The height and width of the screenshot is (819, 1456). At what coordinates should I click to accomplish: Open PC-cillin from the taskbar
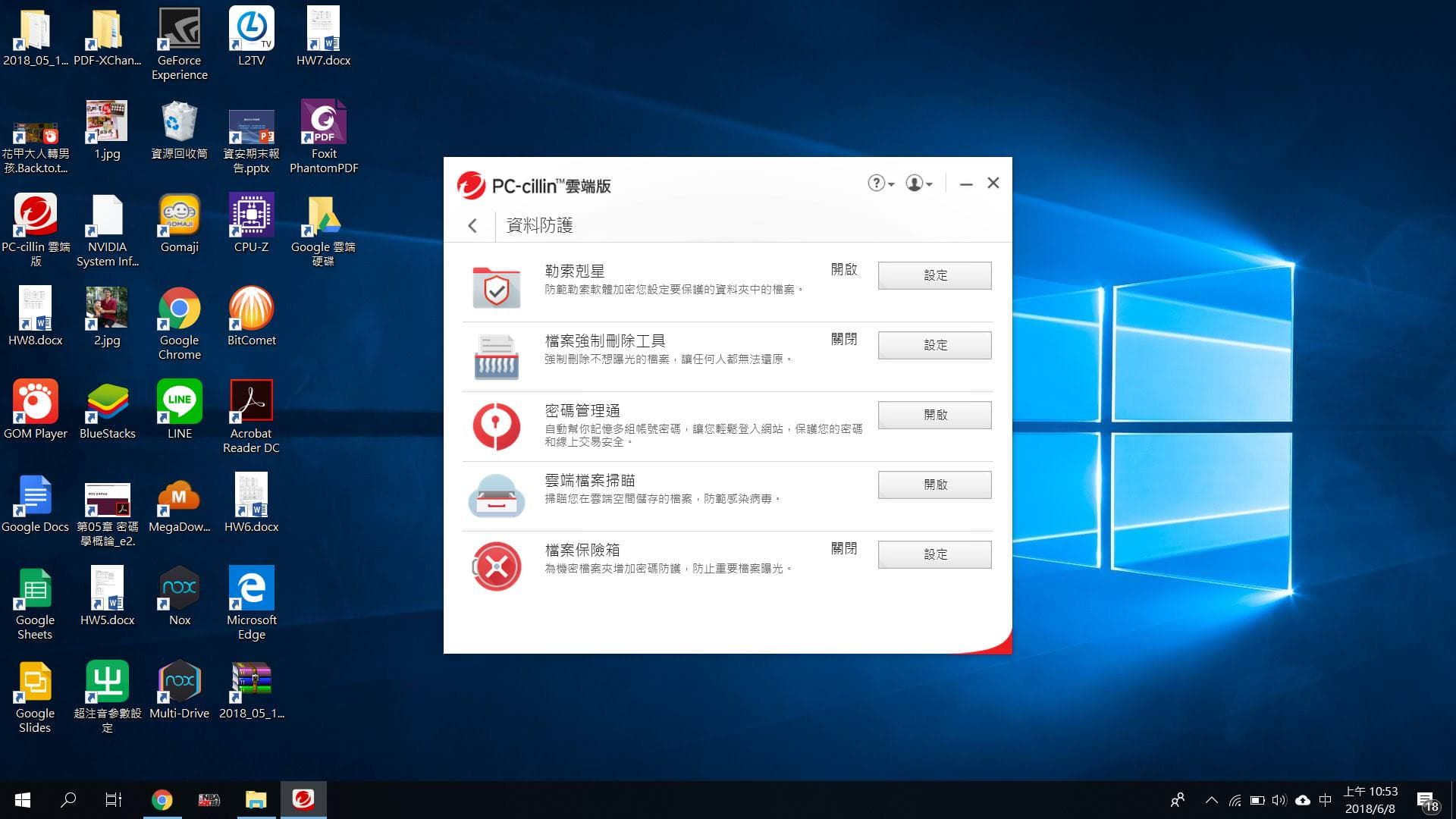click(x=303, y=799)
